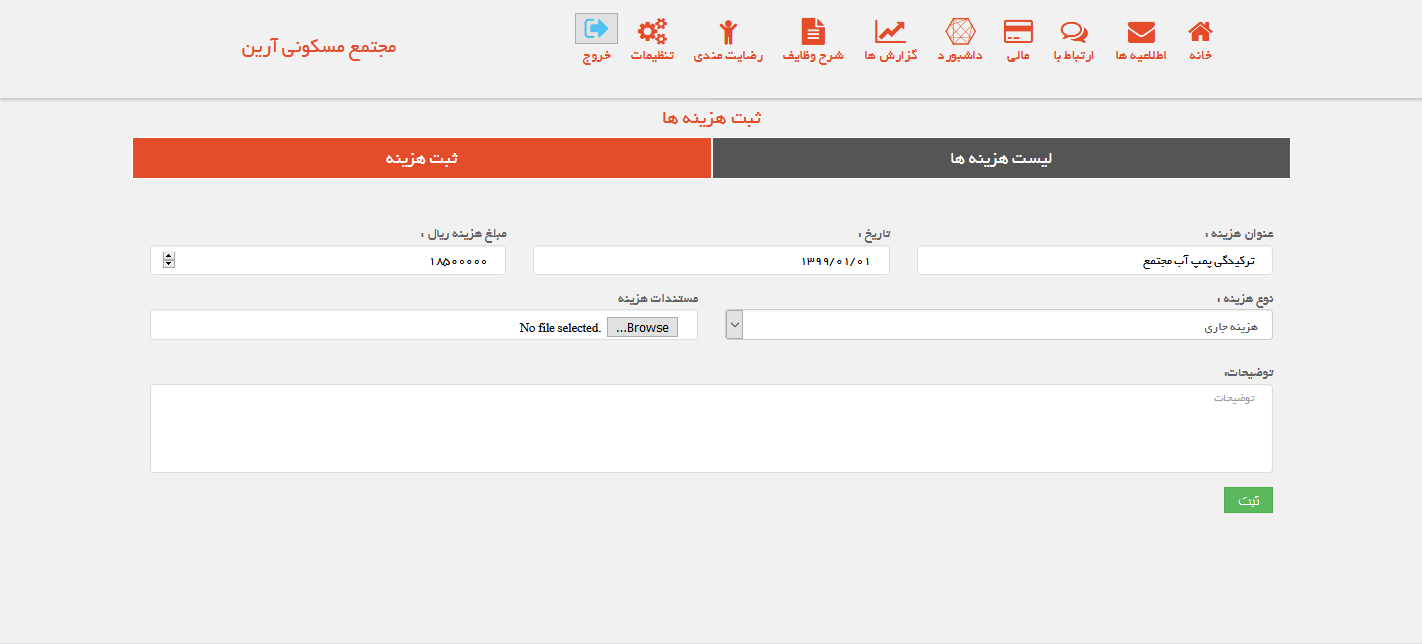Click the مجتمع مسکونی آرین title

click(x=319, y=47)
